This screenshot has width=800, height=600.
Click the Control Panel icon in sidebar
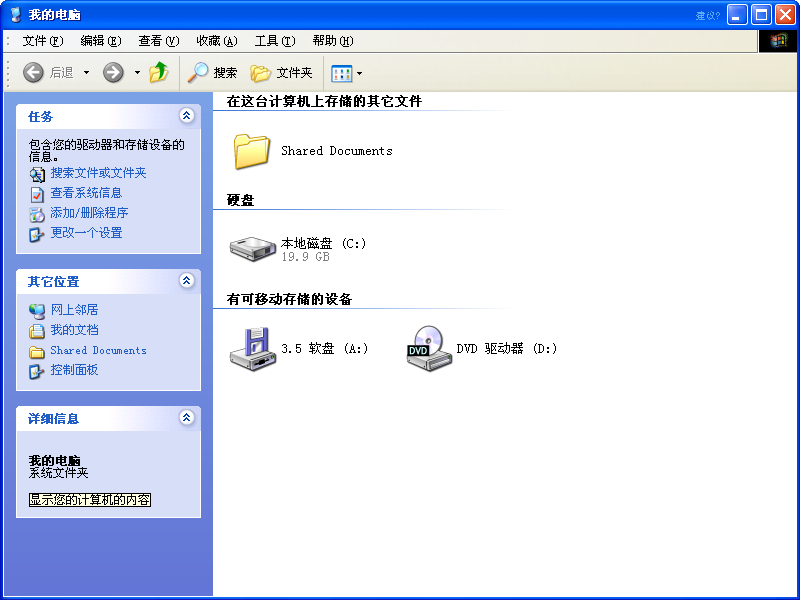pos(37,371)
